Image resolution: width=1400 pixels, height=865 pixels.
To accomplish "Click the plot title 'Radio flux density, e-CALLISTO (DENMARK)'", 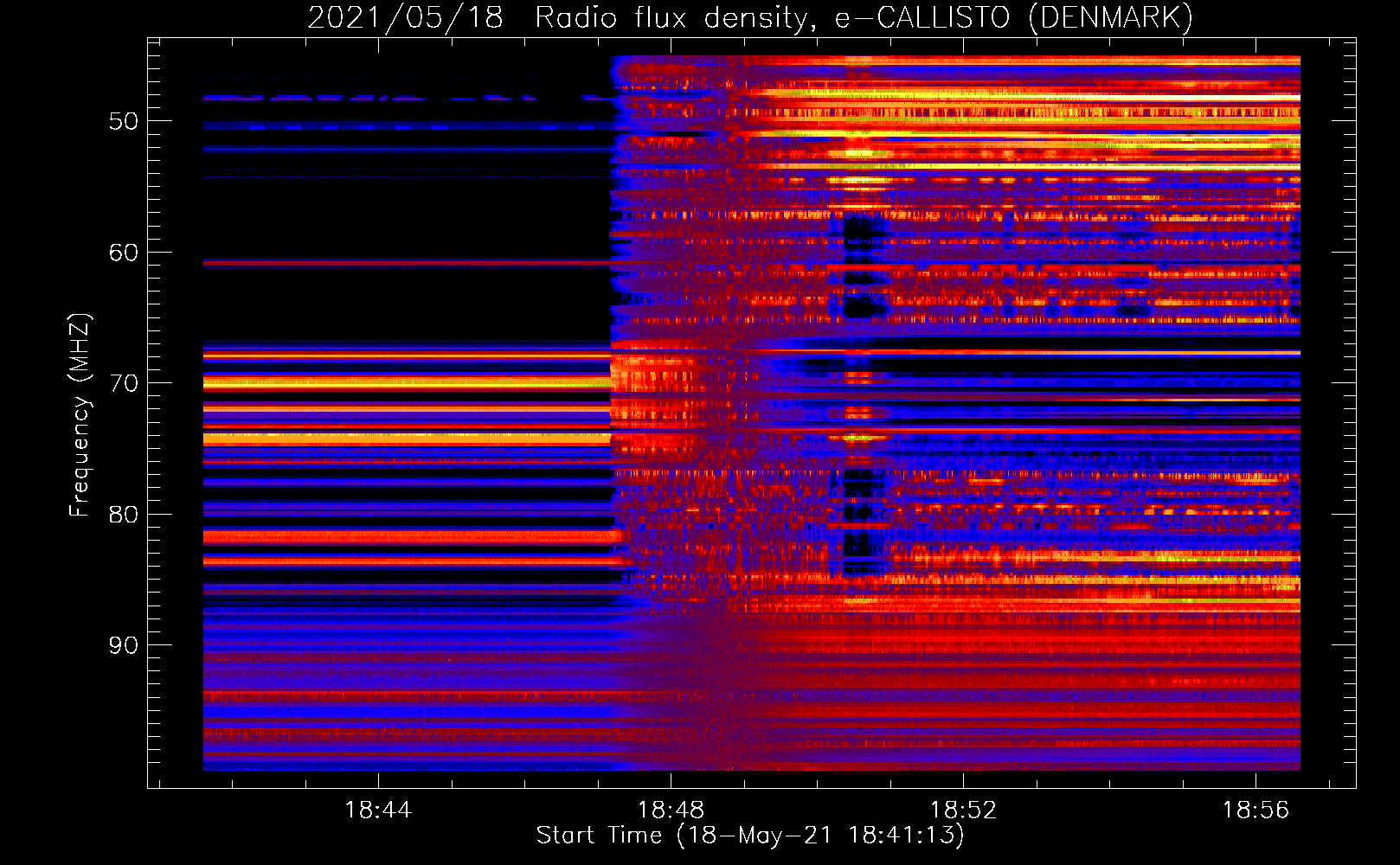I will pyautogui.click(x=864, y=17).
